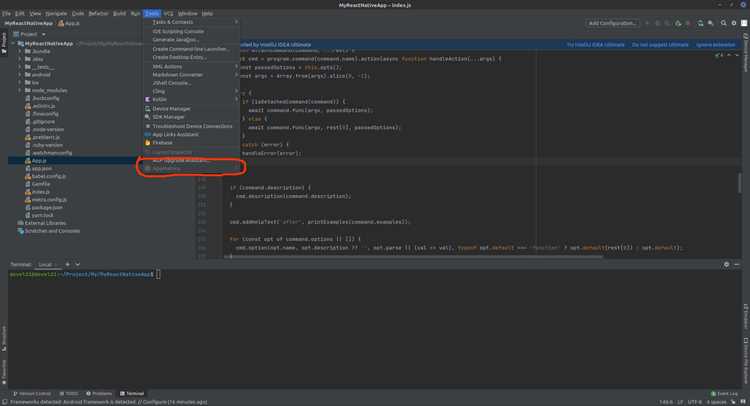Click the terminal command prompt line
This screenshot has width=750, height=406.
85,274
